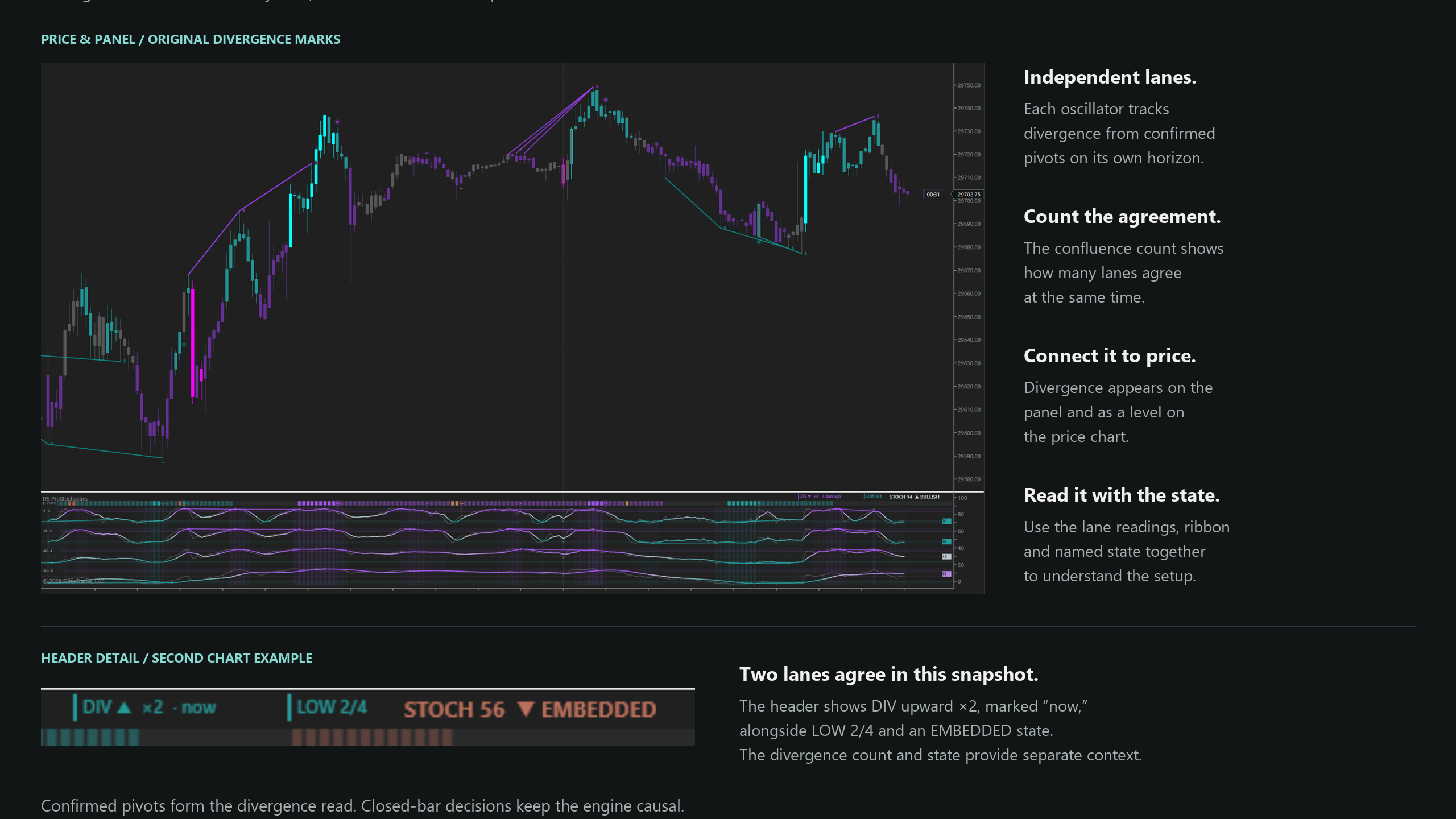Click the magenta highlighted candle on the price chart
Viewport: 1456px width, 819px height.
(193, 342)
